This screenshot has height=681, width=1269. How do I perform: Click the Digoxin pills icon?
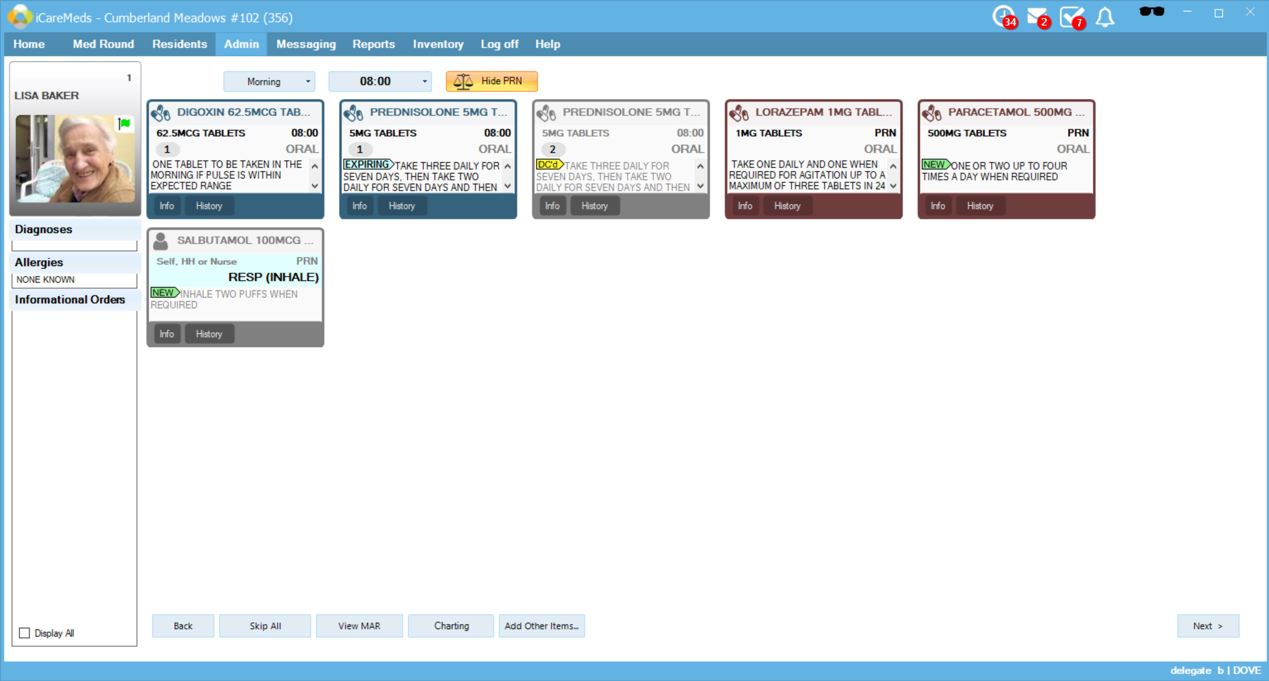coord(161,113)
